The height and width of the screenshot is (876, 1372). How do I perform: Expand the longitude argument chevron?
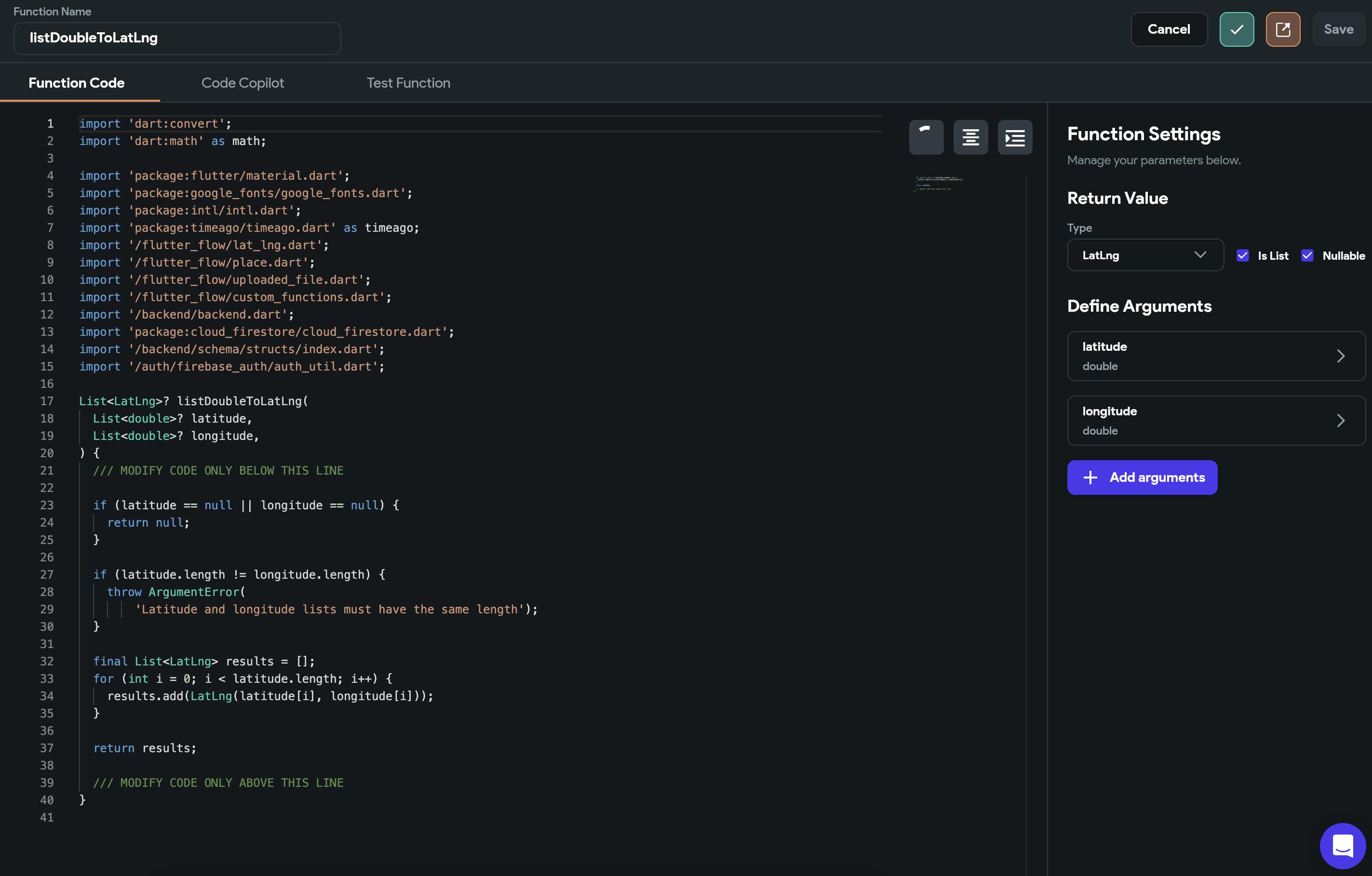(x=1341, y=420)
